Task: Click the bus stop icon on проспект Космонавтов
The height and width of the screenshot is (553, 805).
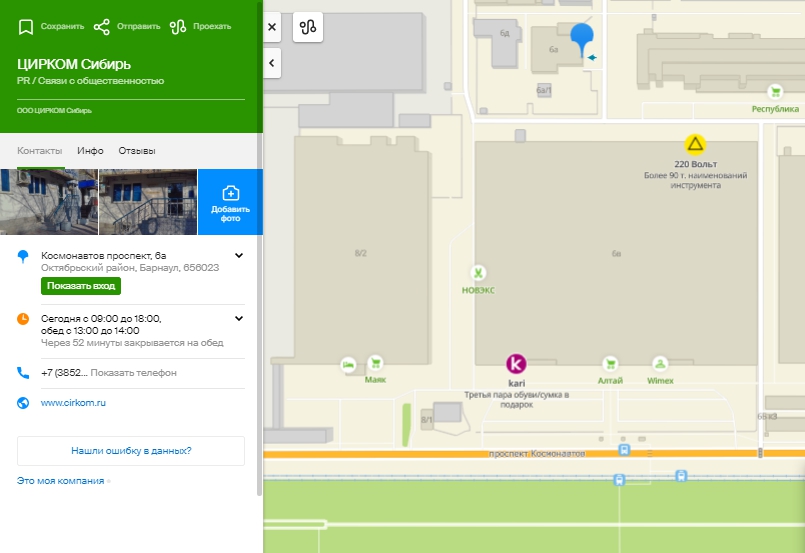Action: point(624,450)
